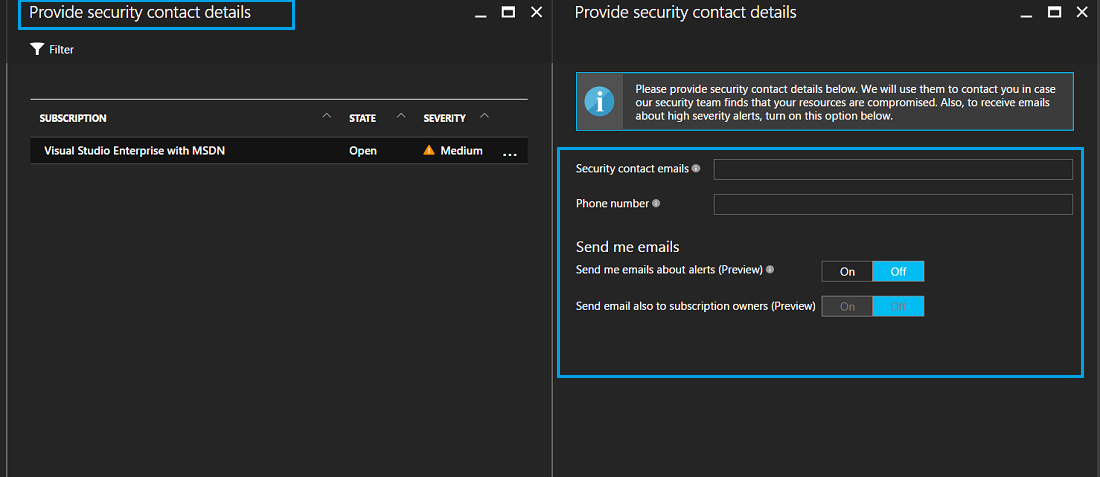Click the Filter funnel icon
This screenshot has height=477, width=1100.
[37, 49]
